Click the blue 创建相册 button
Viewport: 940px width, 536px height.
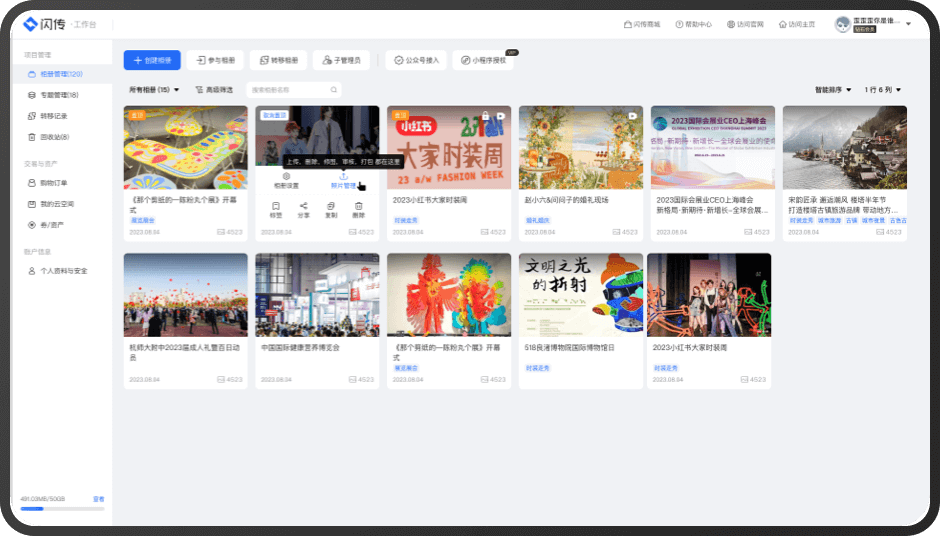(x=152, y=60)
